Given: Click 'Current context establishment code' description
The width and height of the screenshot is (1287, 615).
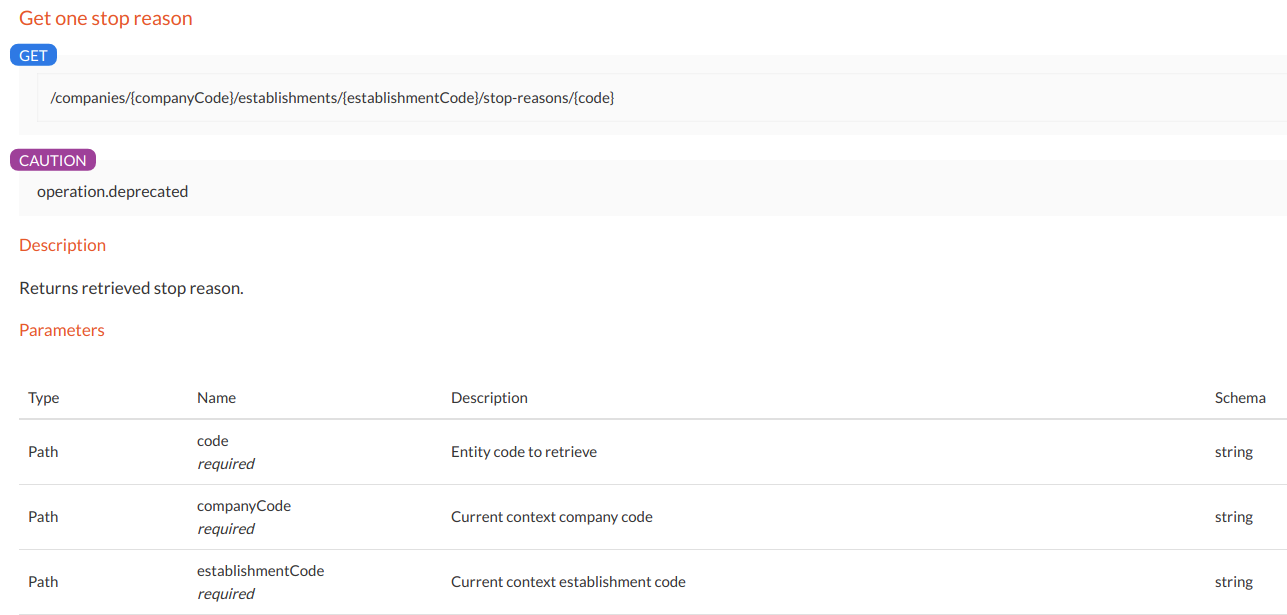Looking at the screenshot, I should click(x=568, y=582).
